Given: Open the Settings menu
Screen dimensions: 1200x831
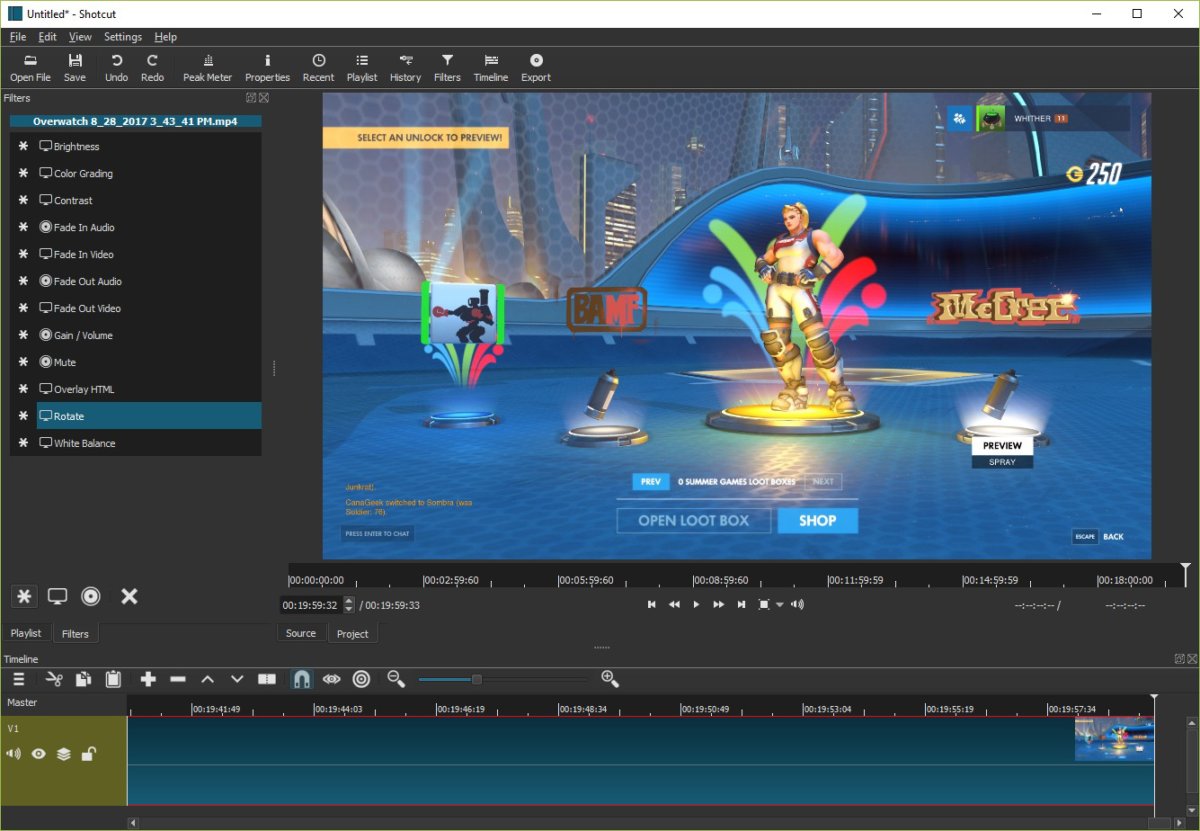Looking at the screenshot, I should 122,36.
